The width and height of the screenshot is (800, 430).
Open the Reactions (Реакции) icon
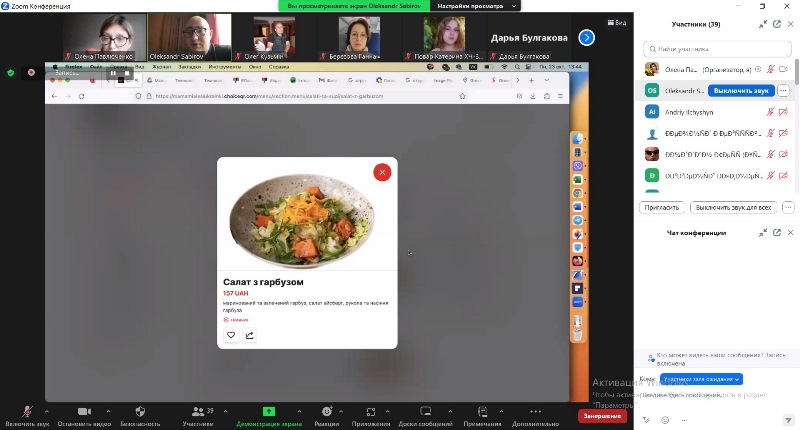(326, 412)
